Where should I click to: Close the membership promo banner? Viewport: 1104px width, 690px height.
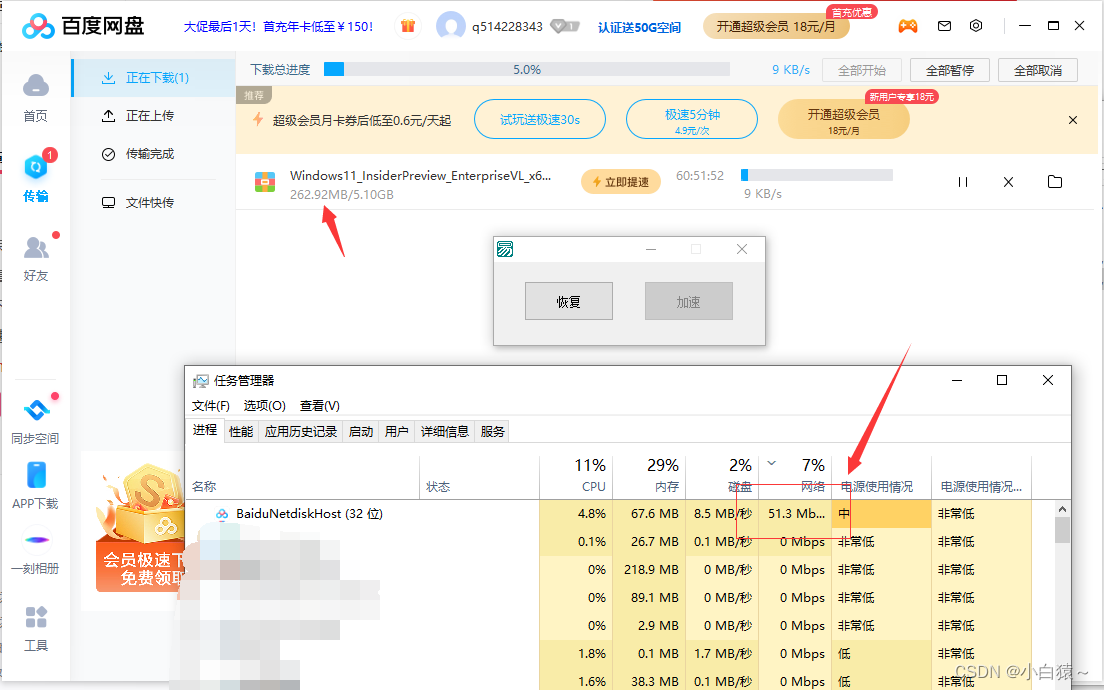1073,120
